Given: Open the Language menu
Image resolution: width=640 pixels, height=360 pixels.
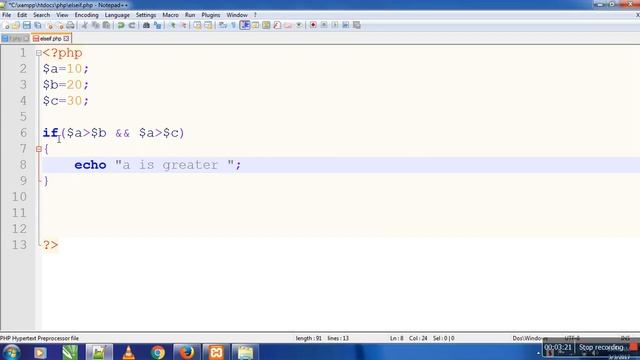Looking at the screenshot, I should [117, 15].
